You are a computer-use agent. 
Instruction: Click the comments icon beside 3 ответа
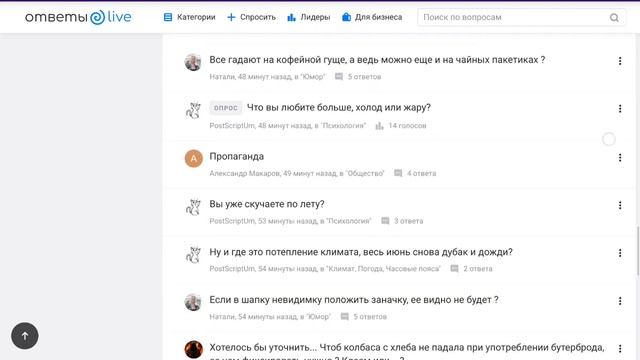click(x=385, y=221)
